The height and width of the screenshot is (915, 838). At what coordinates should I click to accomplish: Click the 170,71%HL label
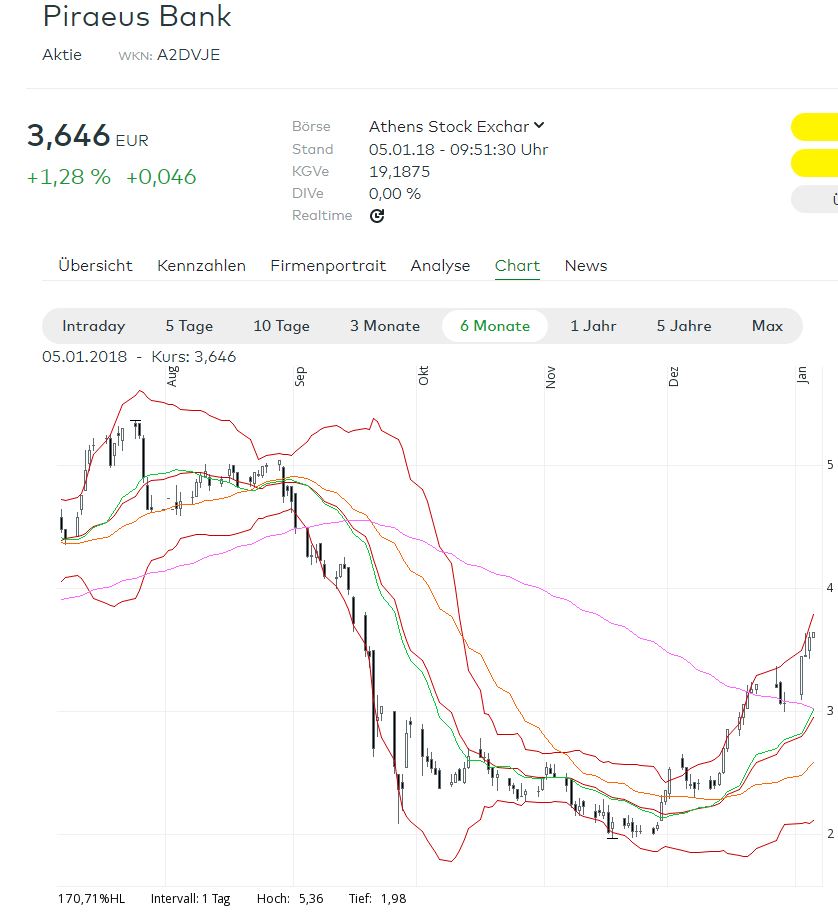pos(91,899)
